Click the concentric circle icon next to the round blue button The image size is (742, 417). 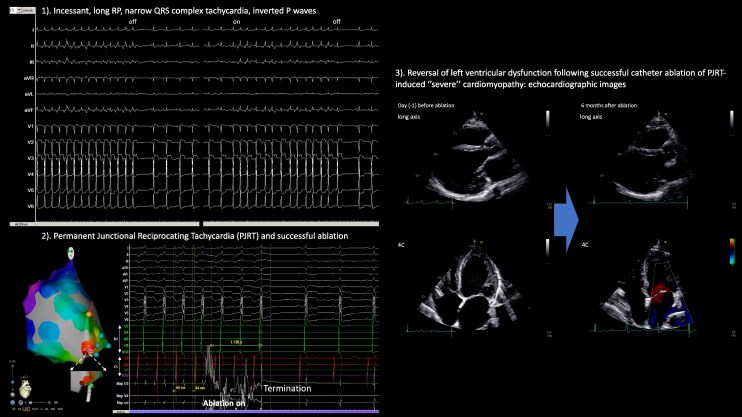click(20, 402)
